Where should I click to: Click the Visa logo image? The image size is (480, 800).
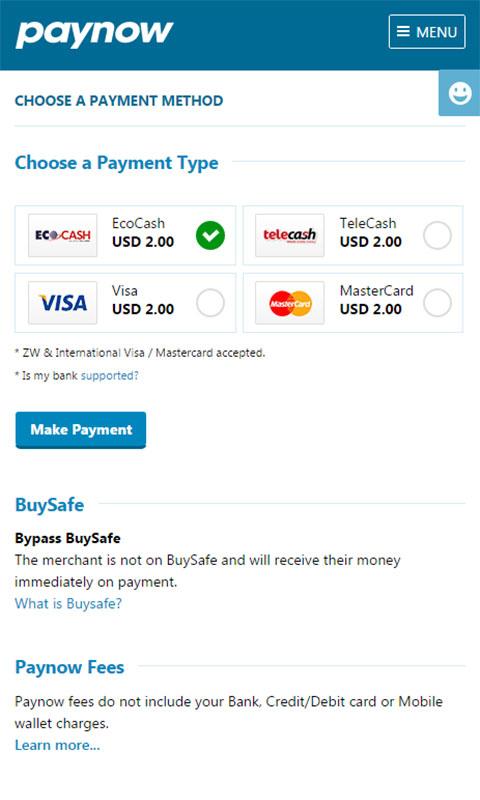pos(63,303)
